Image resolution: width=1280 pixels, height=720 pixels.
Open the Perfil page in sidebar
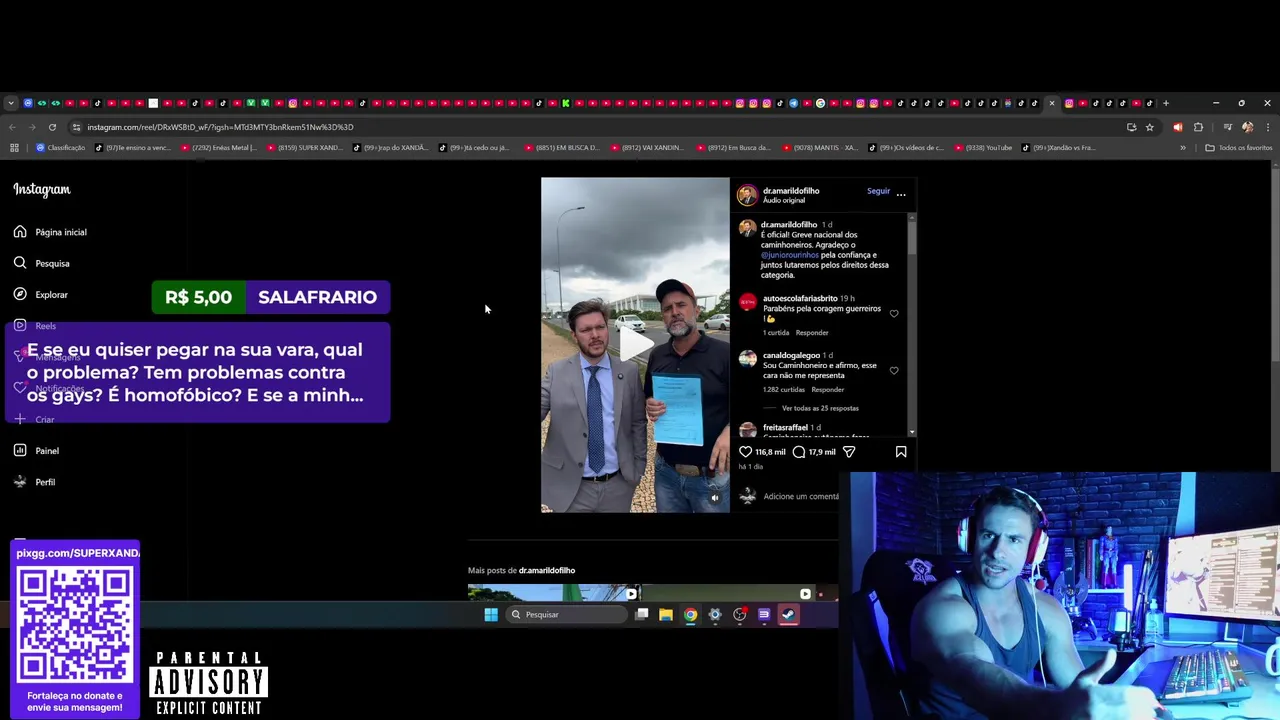coord(35,482)
